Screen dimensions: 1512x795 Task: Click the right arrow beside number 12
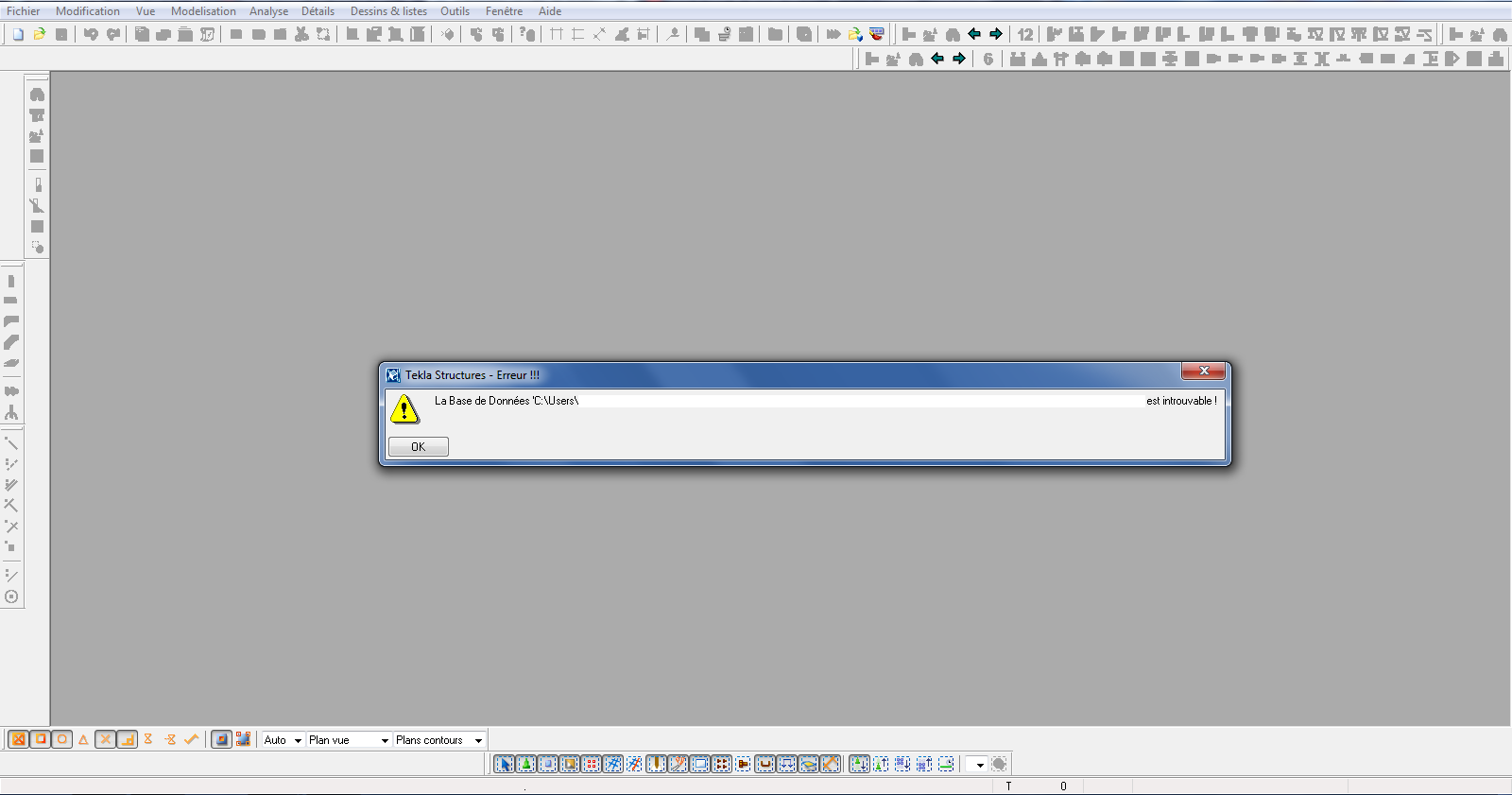(x=996, y=34)
